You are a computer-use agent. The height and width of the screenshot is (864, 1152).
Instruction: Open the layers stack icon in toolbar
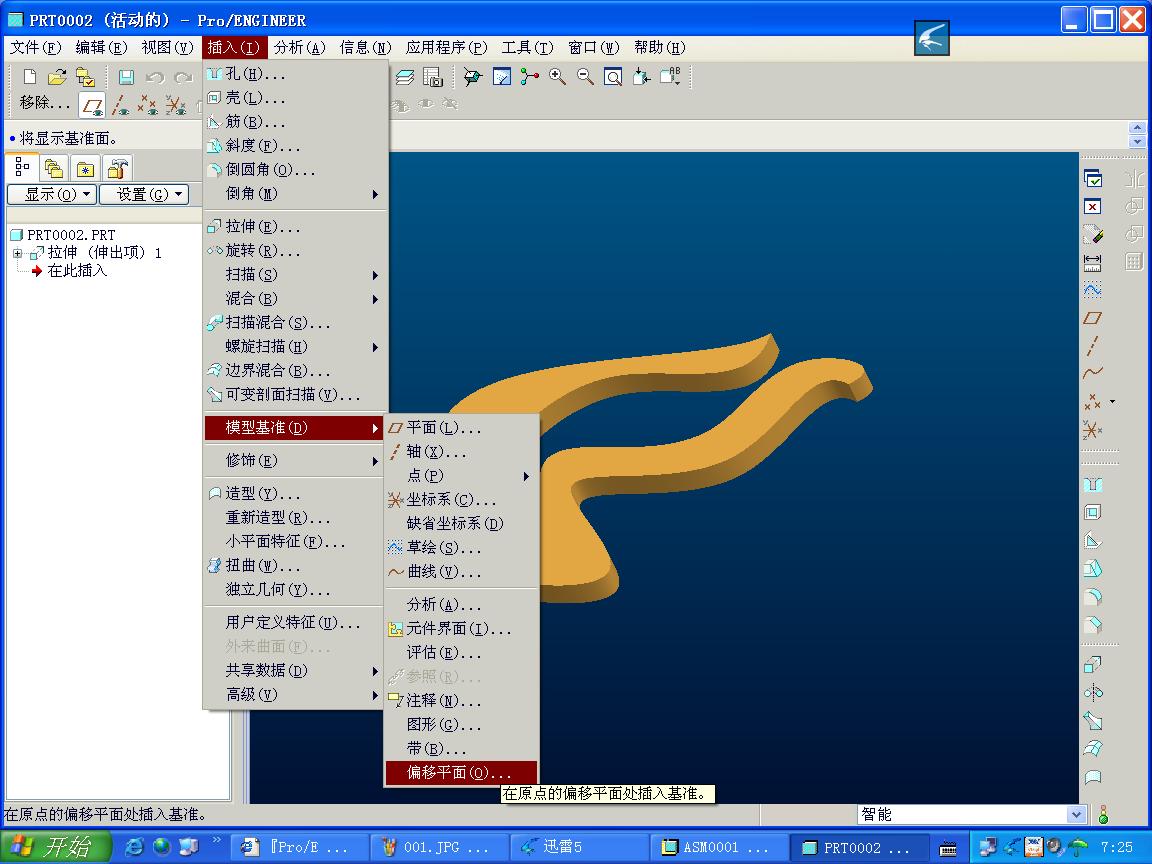(x=405, y=76)
